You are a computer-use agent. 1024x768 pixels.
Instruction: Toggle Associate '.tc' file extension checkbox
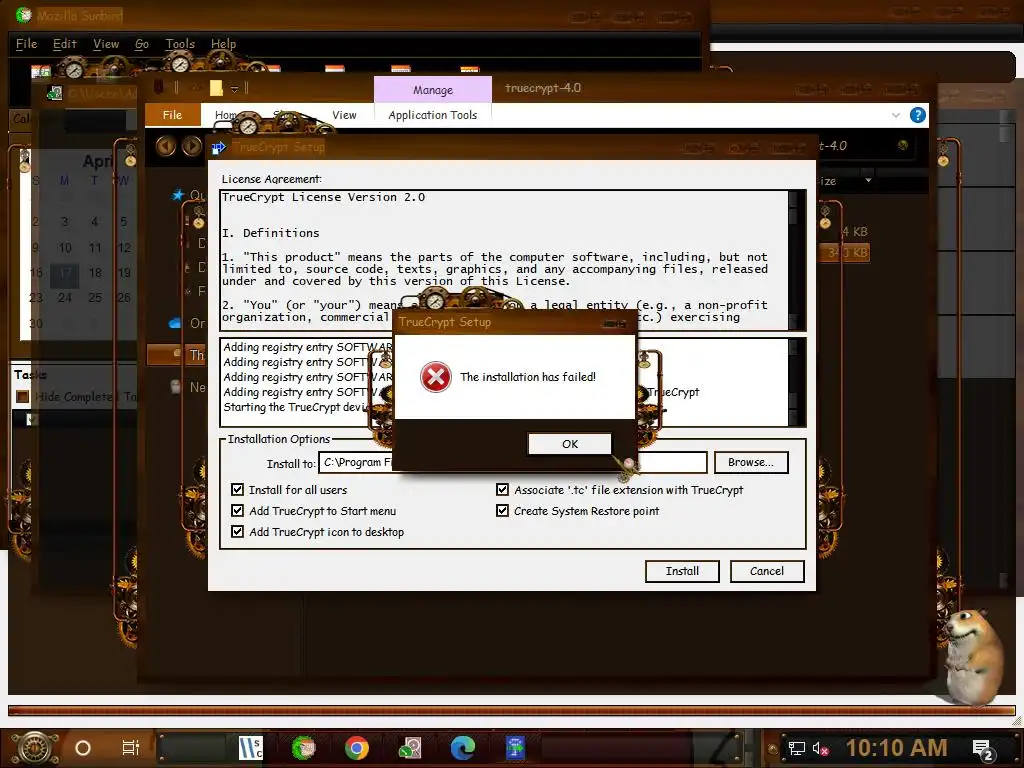(502, 490)
